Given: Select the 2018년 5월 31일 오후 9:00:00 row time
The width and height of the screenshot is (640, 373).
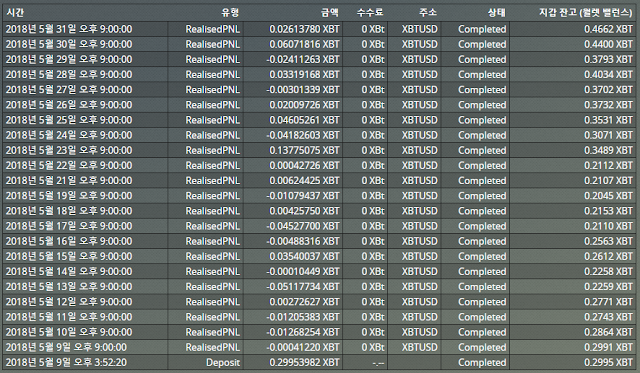Looking at the screenshot, I should click(x=69, y=29).
